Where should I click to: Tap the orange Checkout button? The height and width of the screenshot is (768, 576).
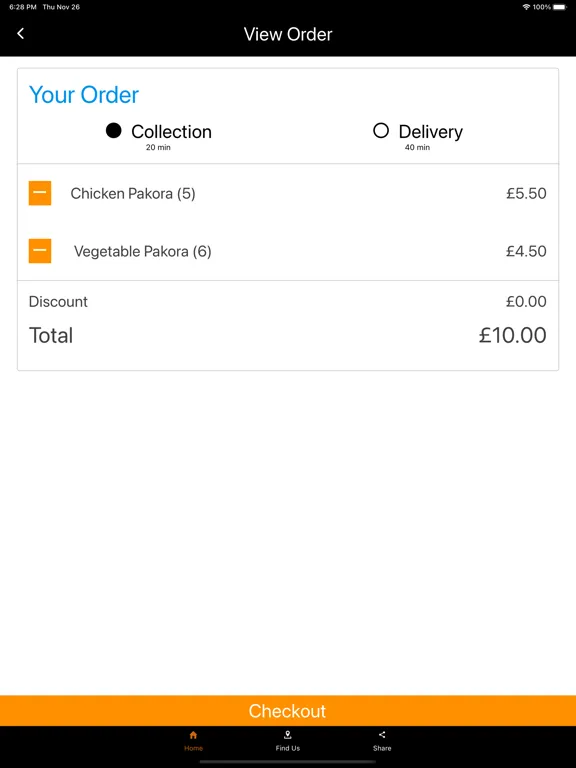coord(288,711)
